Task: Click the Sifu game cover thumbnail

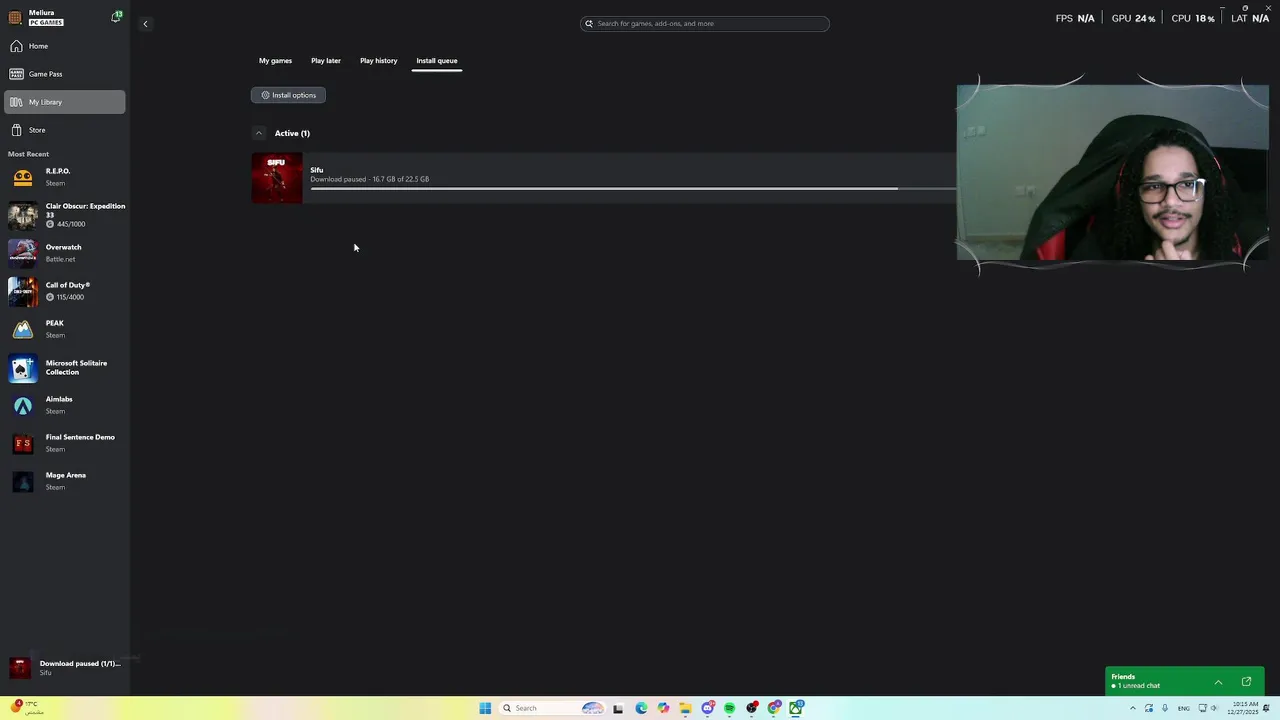Action: 277,178
